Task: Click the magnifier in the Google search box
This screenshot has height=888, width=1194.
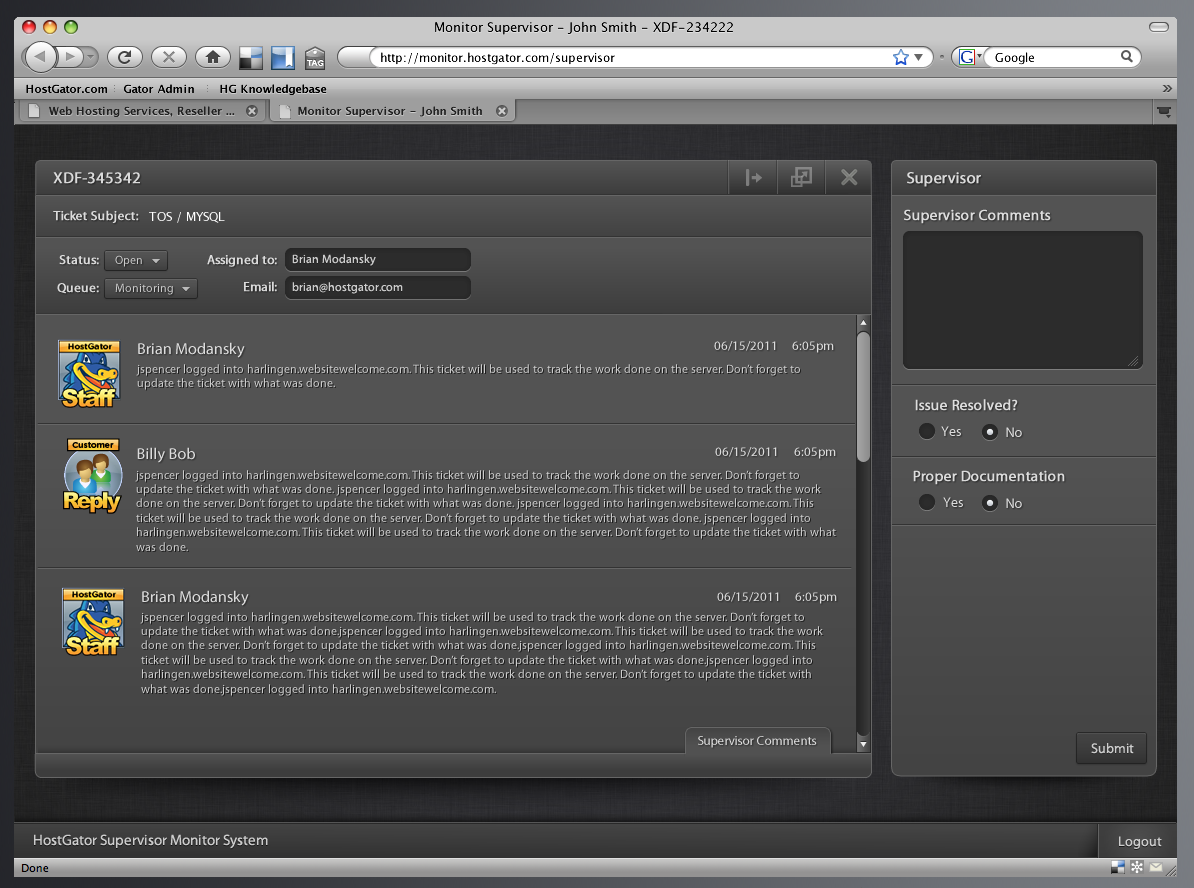Action: click(1126, 56)
